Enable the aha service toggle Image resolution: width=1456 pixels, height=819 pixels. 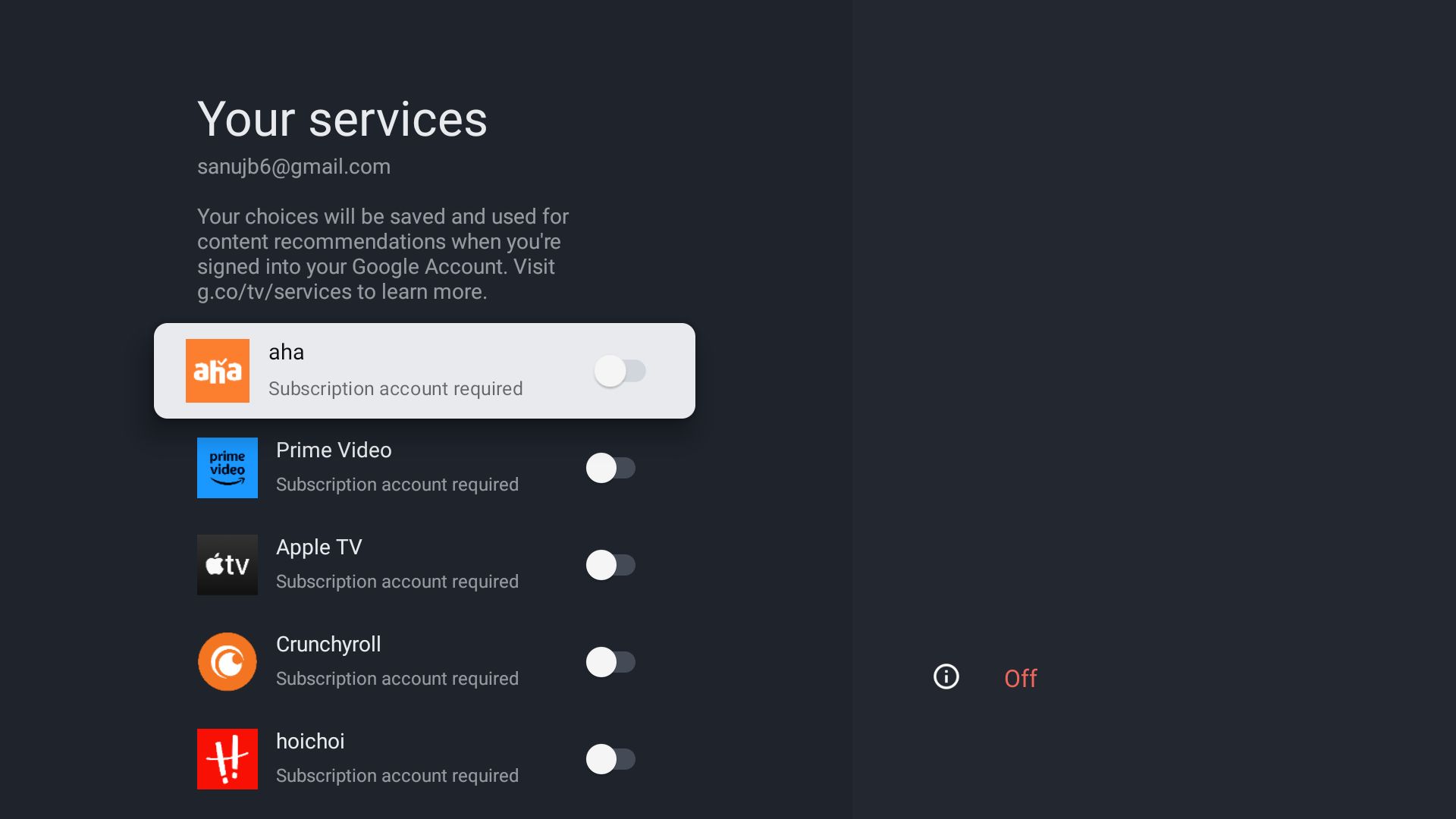pos(620,371)
